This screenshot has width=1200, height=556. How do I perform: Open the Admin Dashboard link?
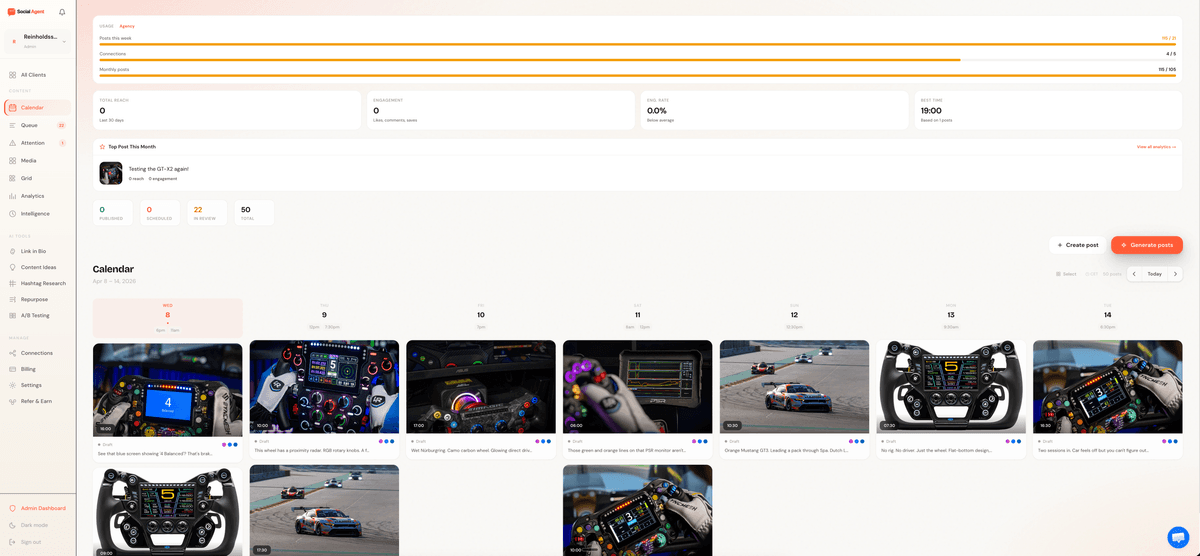pyautogui.click(x=38, y=508)
